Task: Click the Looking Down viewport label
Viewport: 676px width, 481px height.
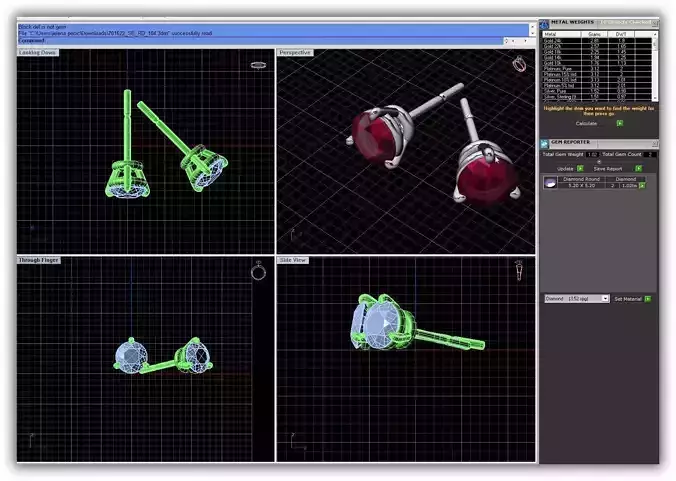Action: (38, 53)
